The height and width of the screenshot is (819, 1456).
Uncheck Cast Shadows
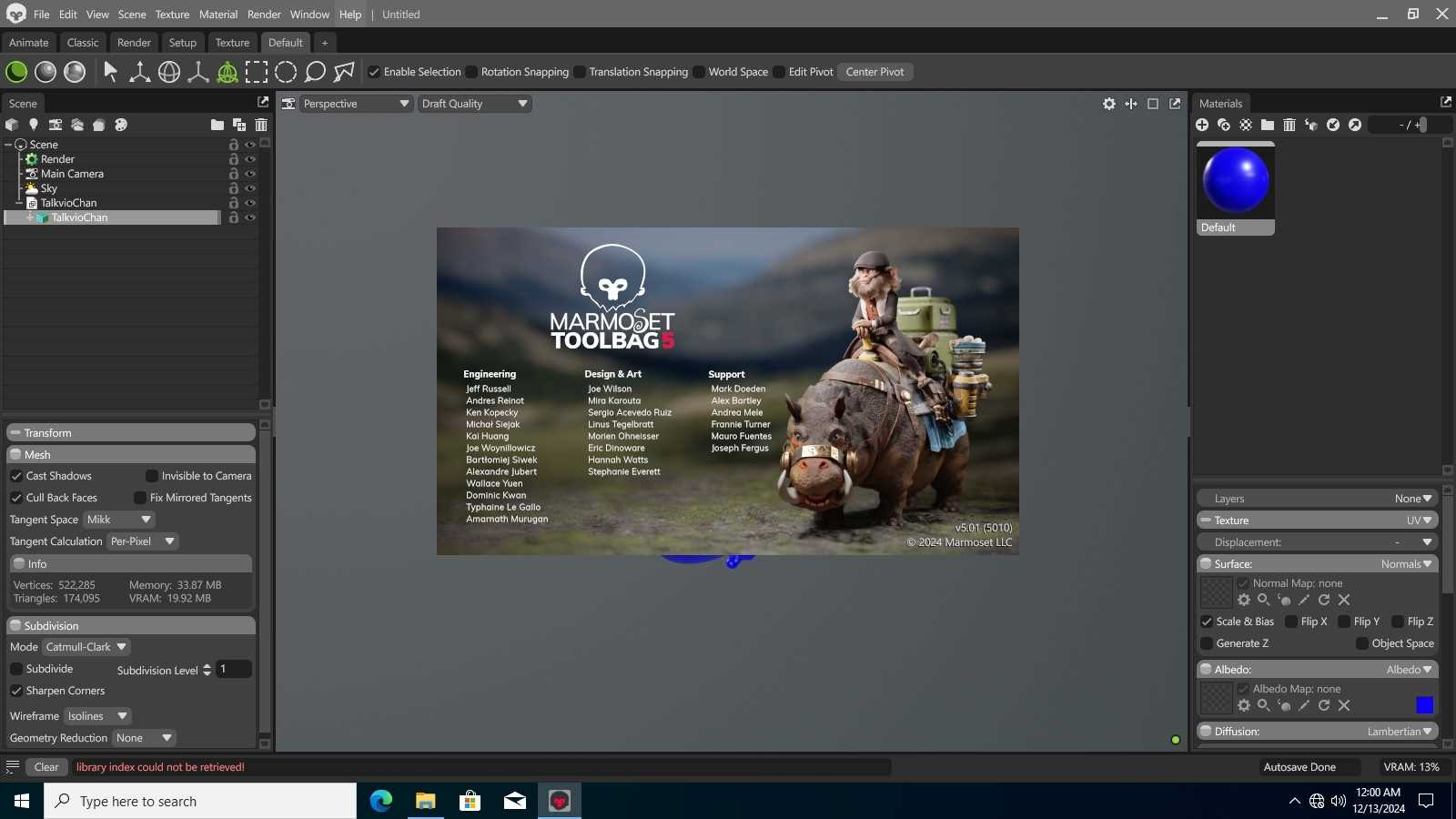coord(16,476)
